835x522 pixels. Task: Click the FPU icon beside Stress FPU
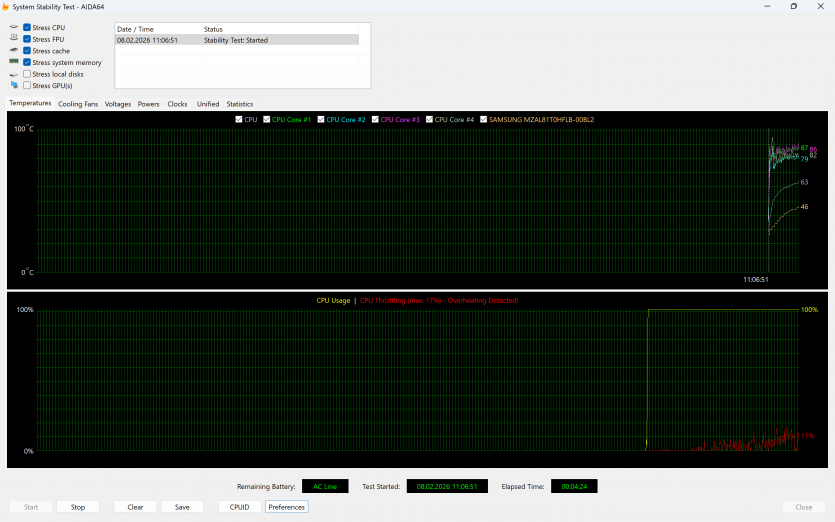(x=14, y=39)
